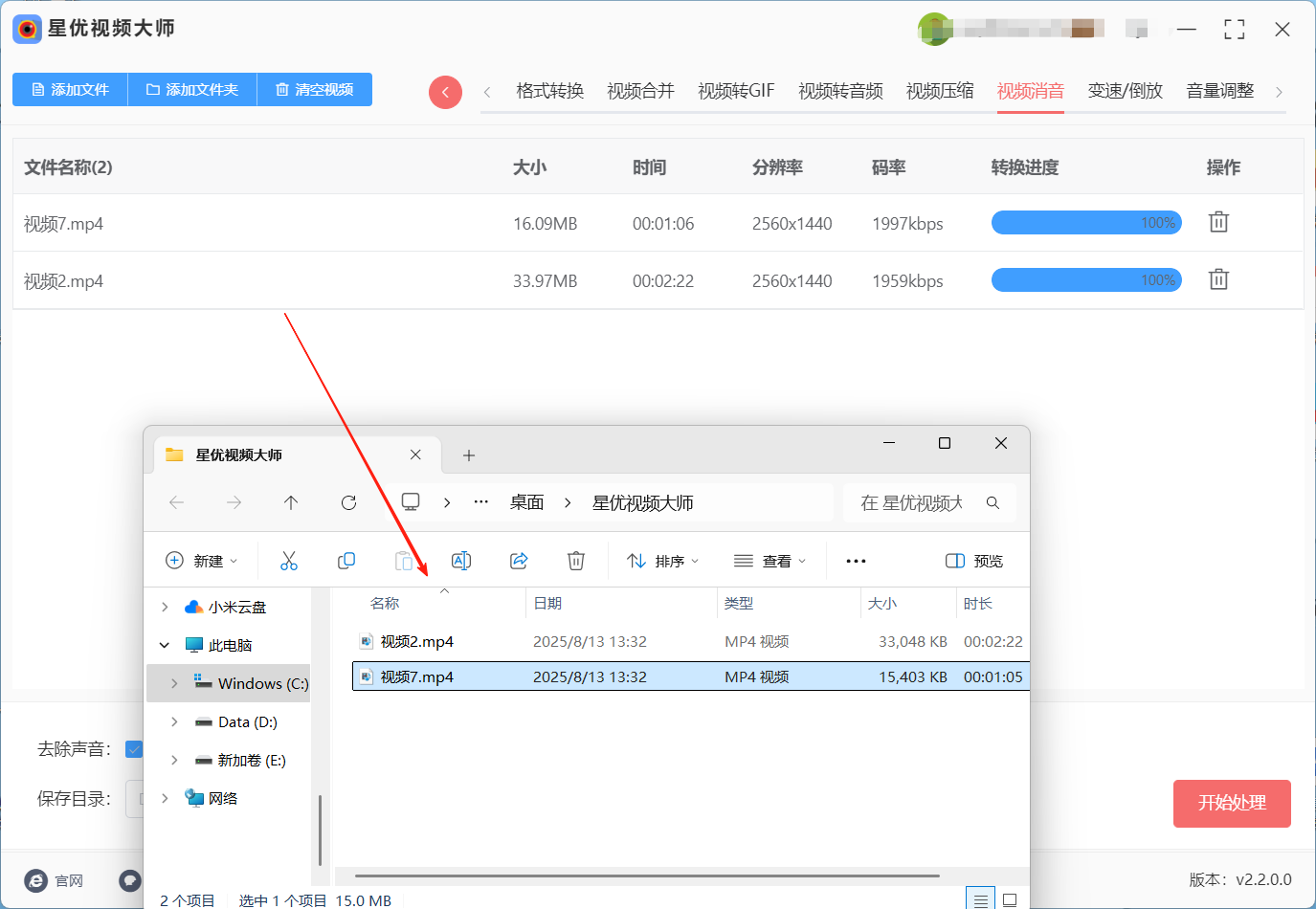The image size is (1316, 909).
Task: Click the delete trash icon in Explorer toolbar
Action: coord(576,561)
